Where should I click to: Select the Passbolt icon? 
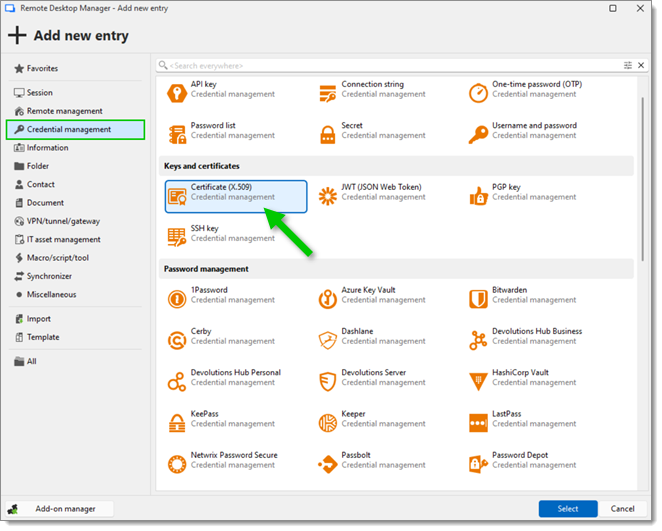tap(327, 464)
